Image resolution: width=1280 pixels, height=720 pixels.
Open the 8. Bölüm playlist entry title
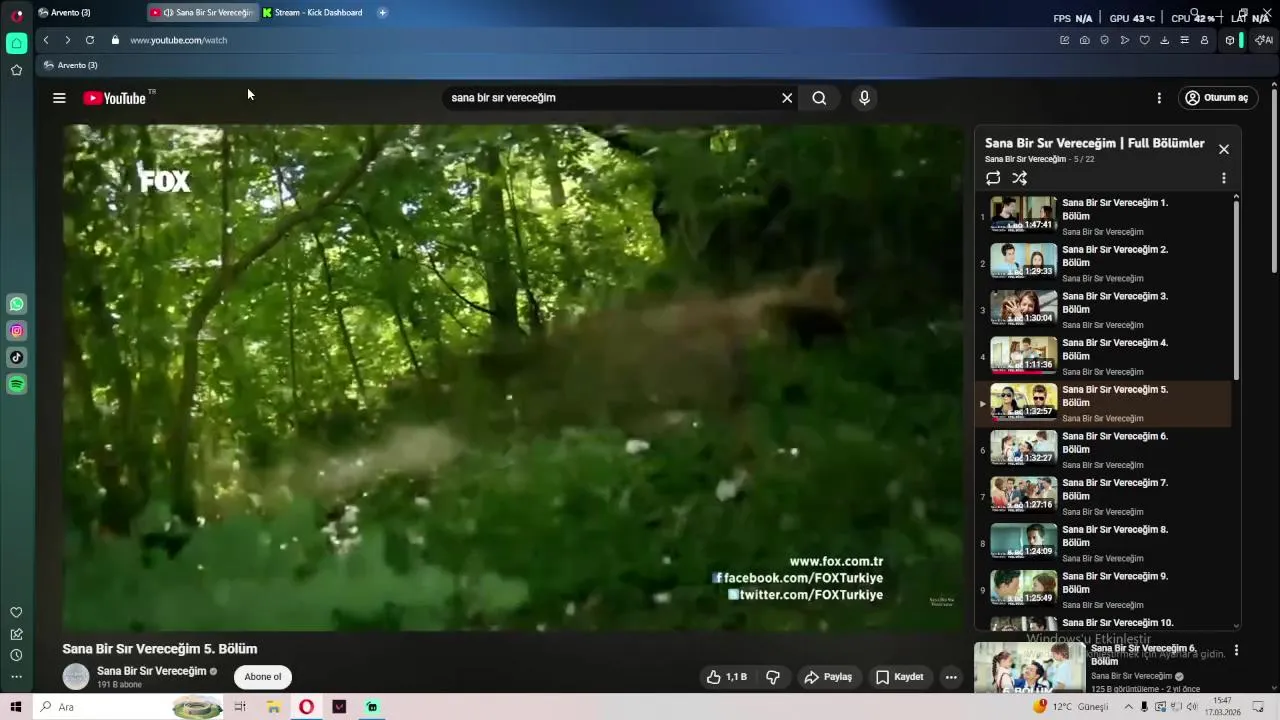[x=1115, y=536]
